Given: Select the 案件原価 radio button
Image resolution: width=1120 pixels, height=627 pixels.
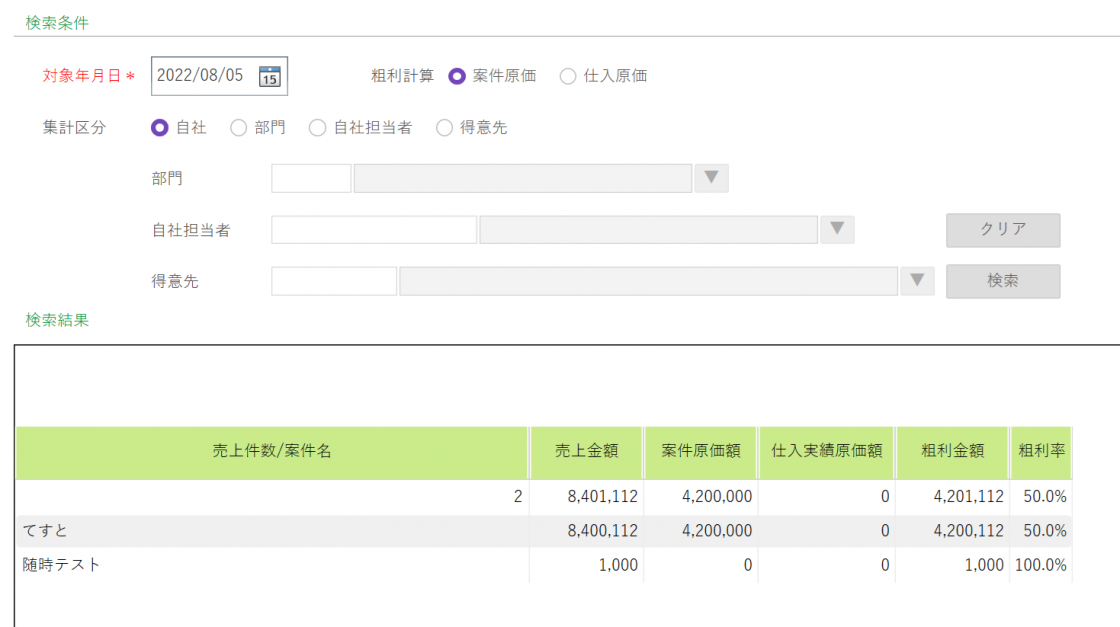Looking at the screenshot, I should [457, 76].
